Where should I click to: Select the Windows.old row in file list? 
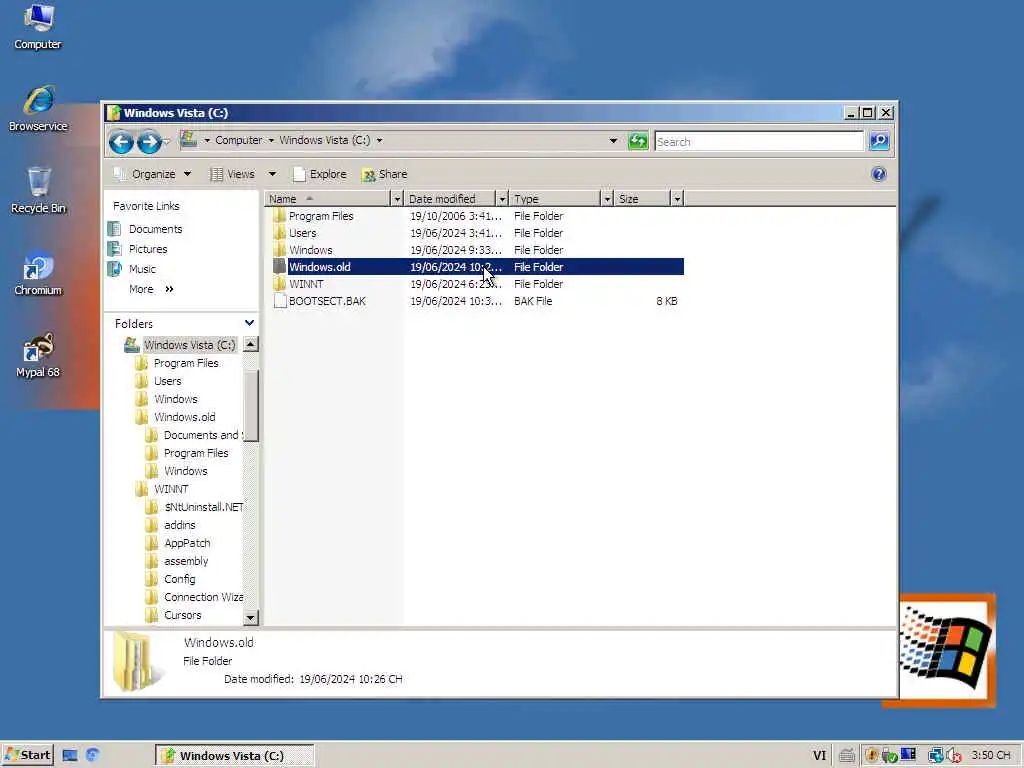[477, 266]
